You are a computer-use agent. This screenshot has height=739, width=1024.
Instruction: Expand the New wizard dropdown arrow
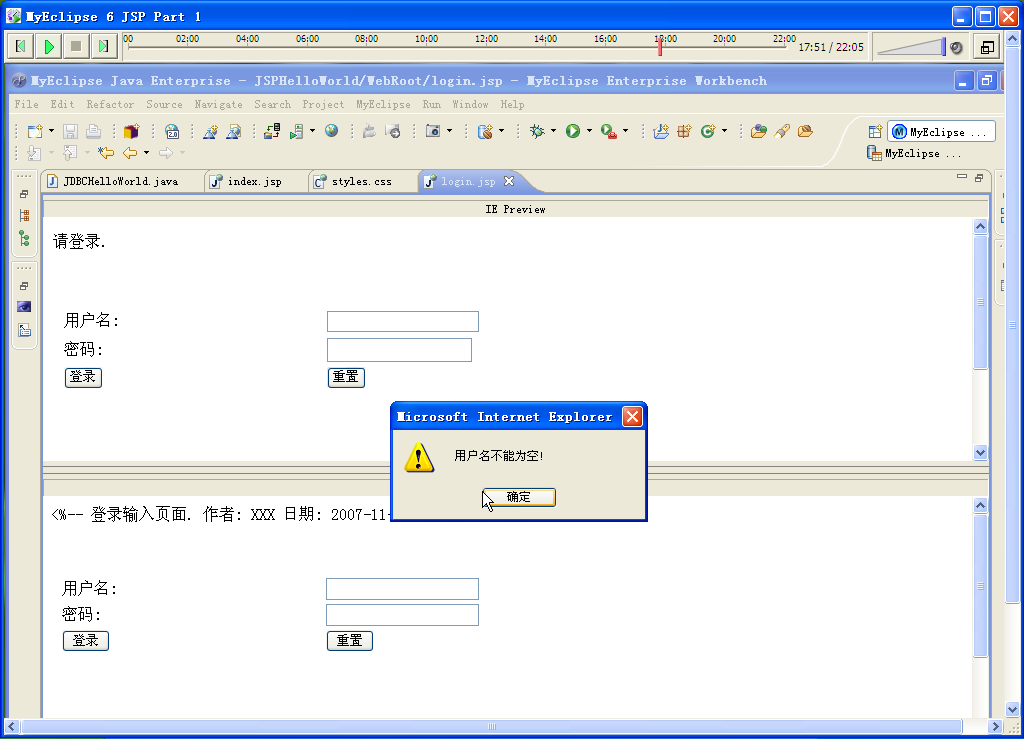(x=52, y=131)
